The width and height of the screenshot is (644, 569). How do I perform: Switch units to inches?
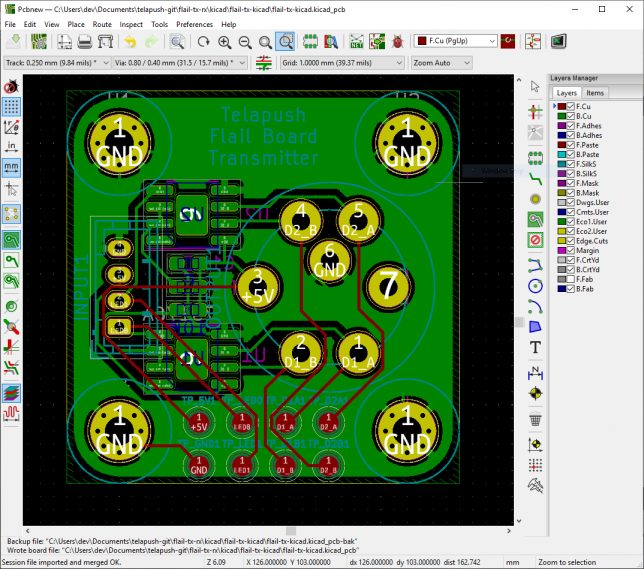point(11,147)
